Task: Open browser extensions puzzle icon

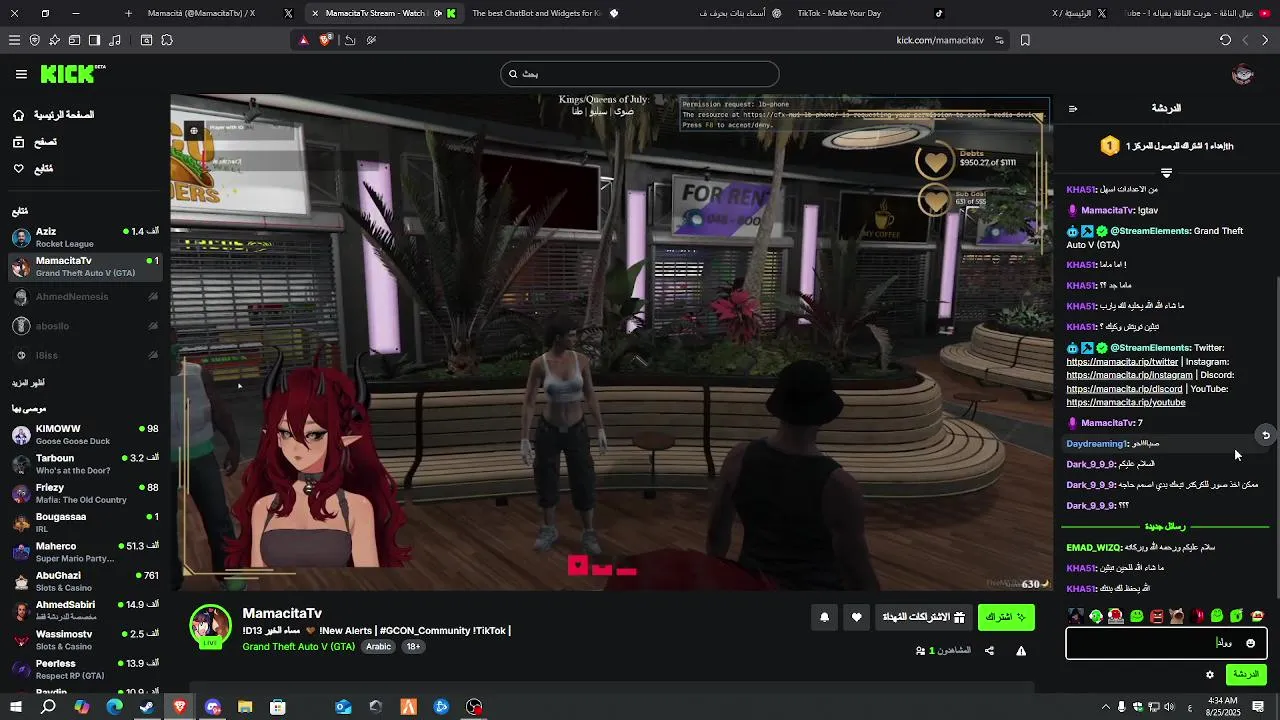Action: click(x=167, y=40)
